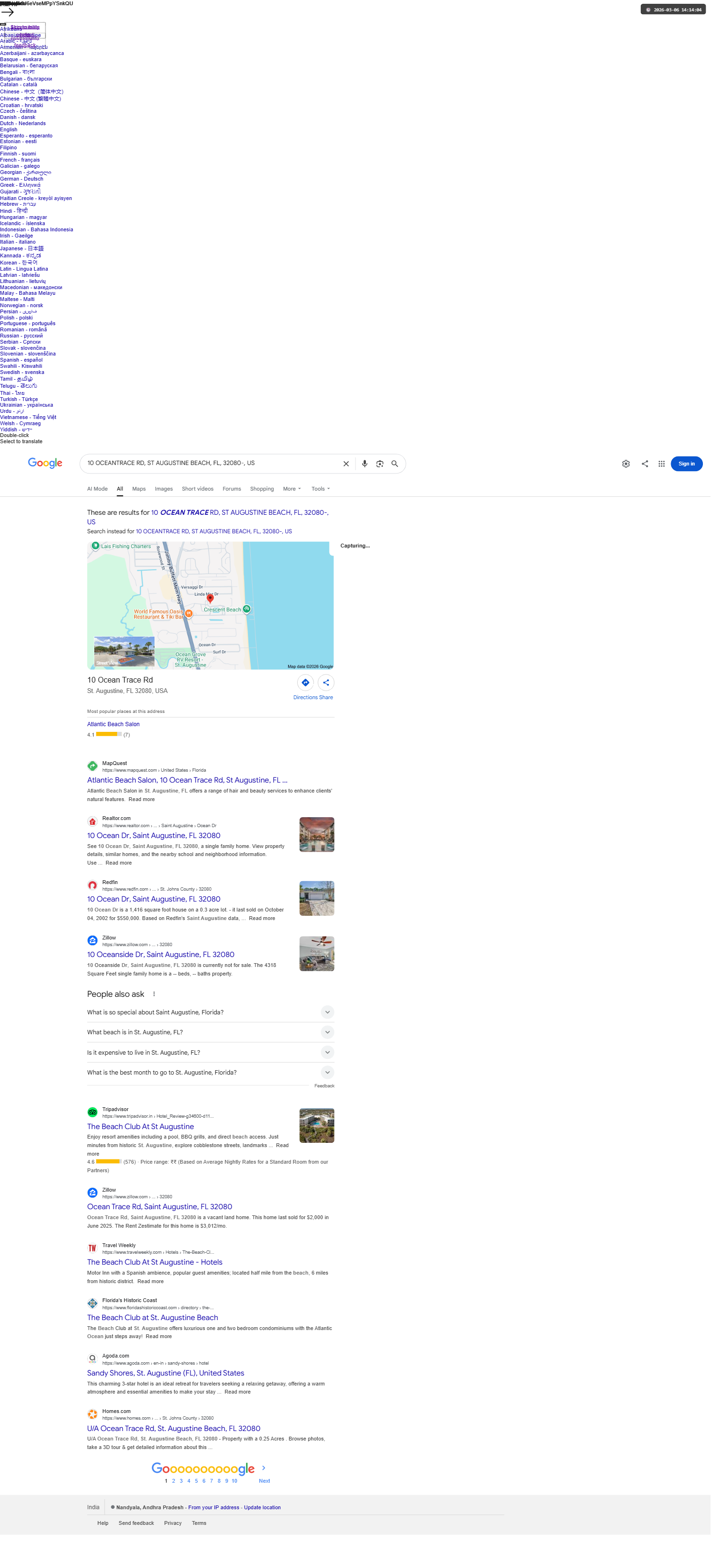Image resolution: width=719 pixels, height=1568 pixels.
Task: Switch to Maps tab
Action: pos(139,489)
